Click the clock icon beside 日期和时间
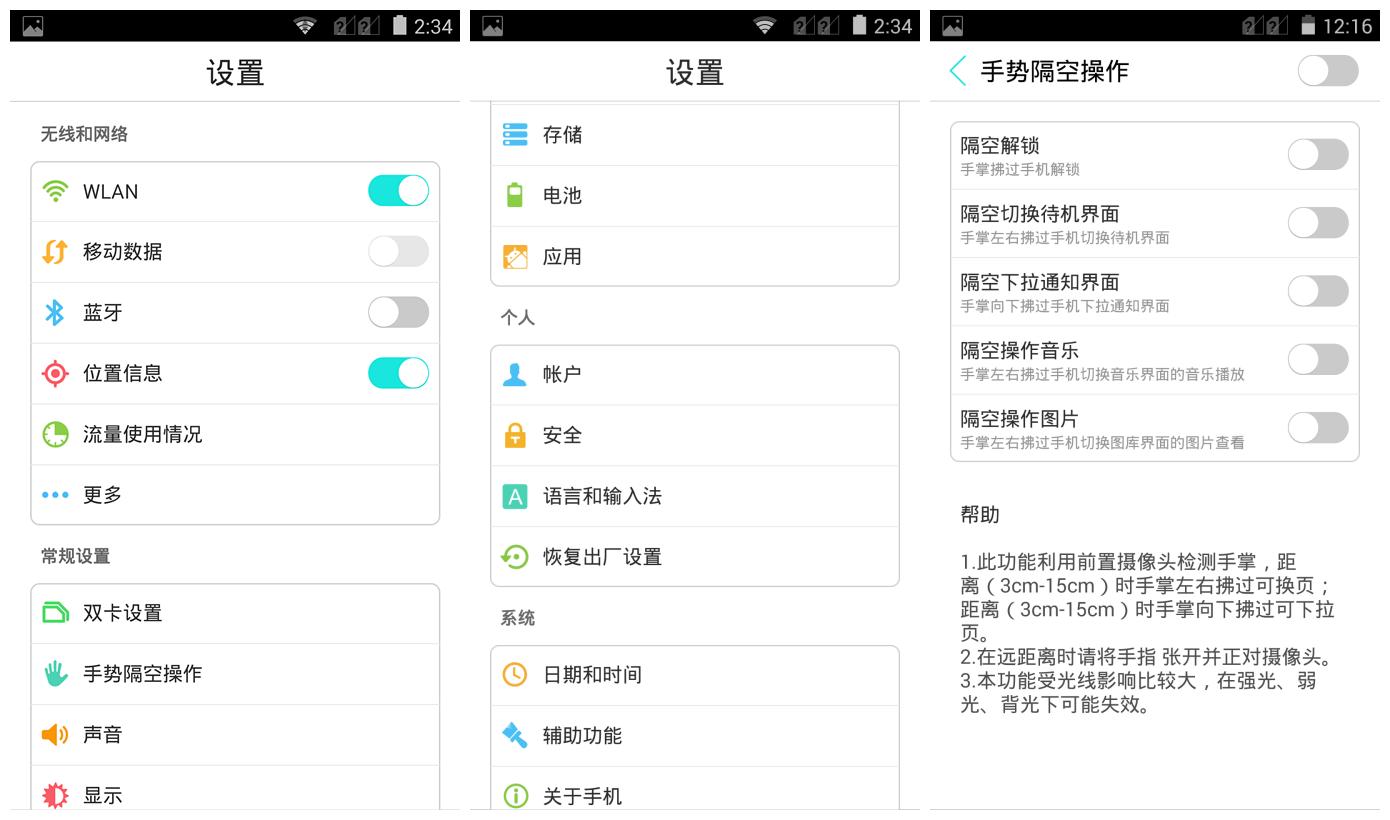 pos(514,674)
